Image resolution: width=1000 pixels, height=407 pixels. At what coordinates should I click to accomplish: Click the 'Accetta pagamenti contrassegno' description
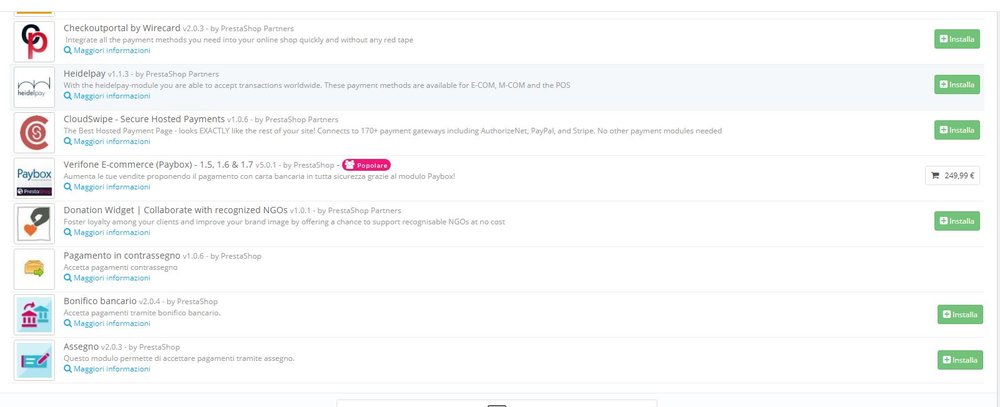point(121,267)
